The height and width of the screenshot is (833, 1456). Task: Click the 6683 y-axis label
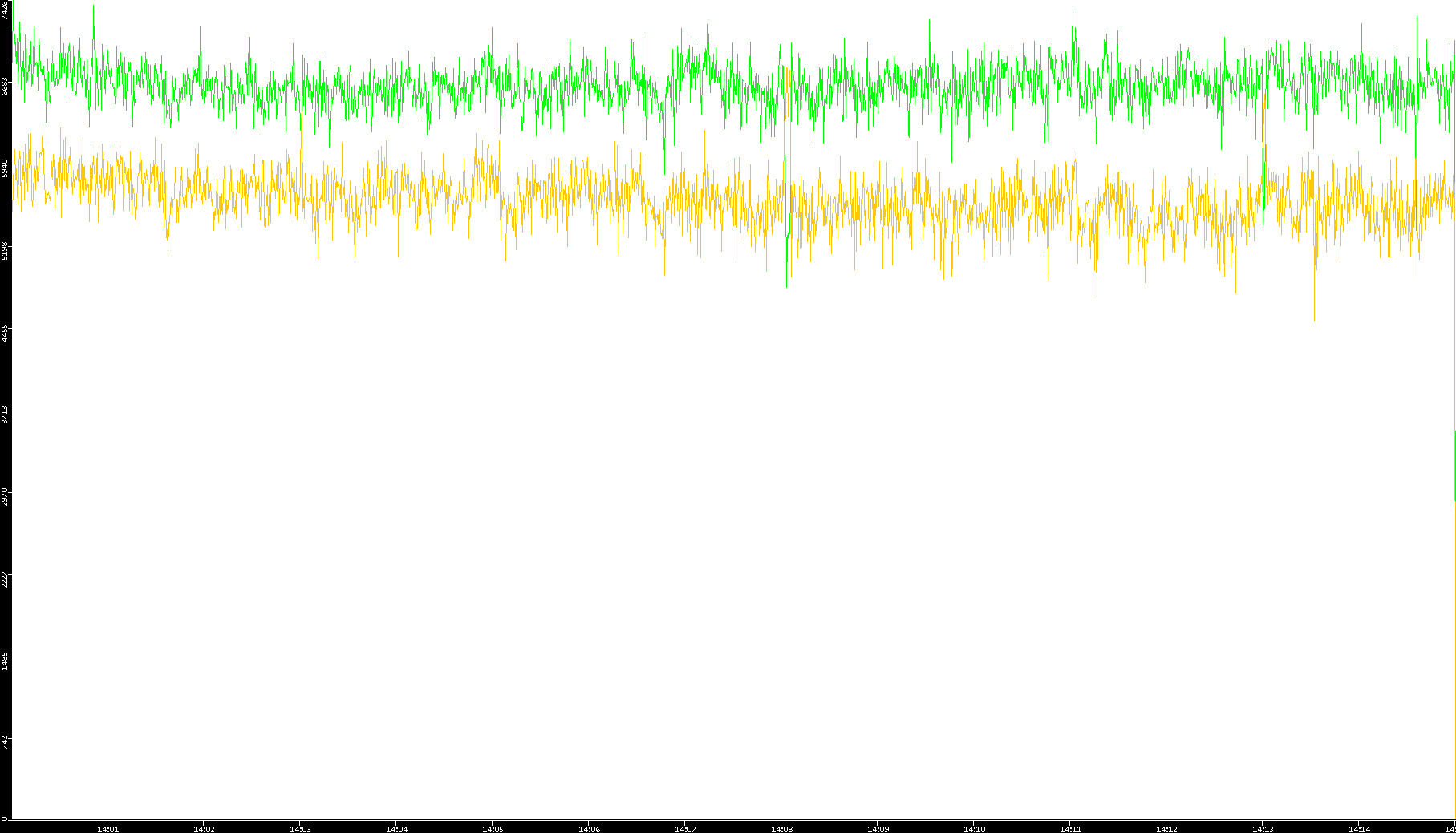[x=5, y=86]
